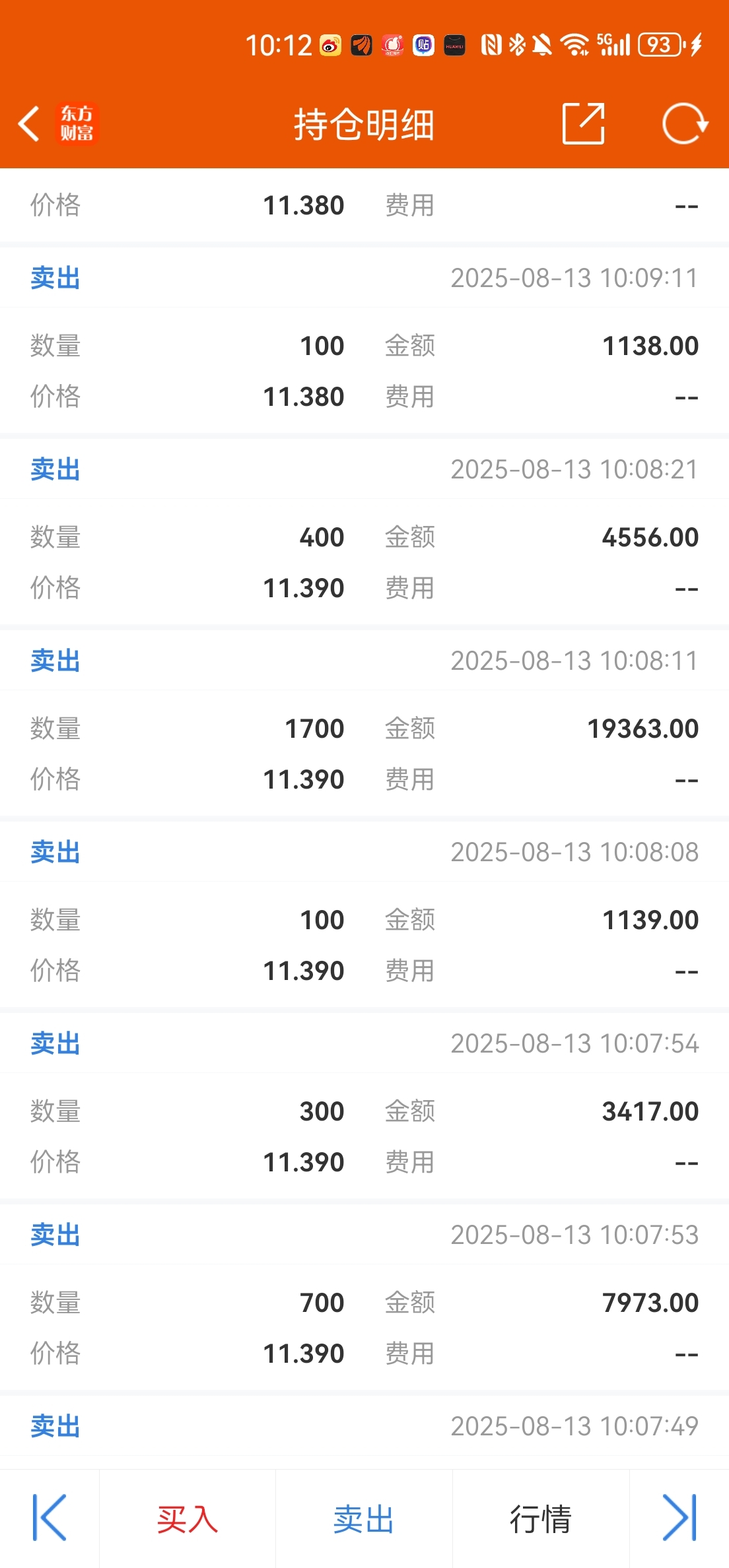Open the 10:07:49 卖出 record
729x1568 pixels.
pos(364,1426)
